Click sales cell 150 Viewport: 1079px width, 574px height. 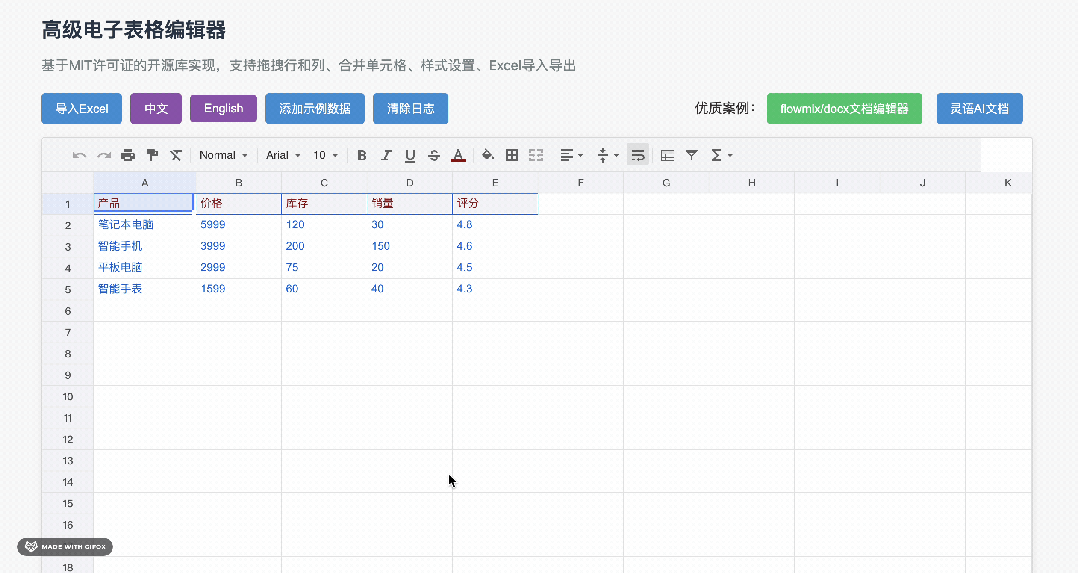(409, 246)
